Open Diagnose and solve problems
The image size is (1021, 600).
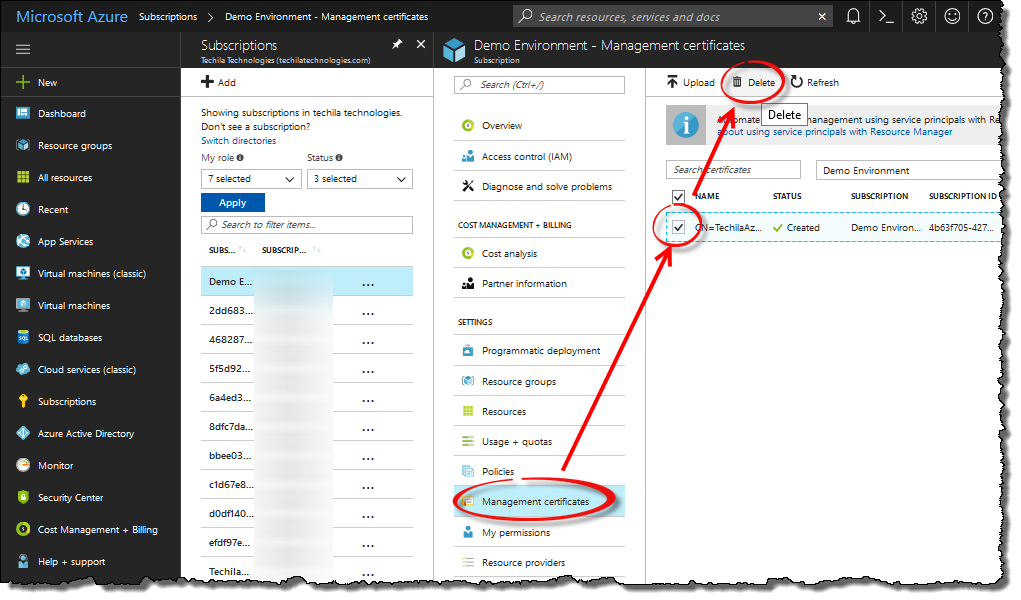(x=539, y=186)
